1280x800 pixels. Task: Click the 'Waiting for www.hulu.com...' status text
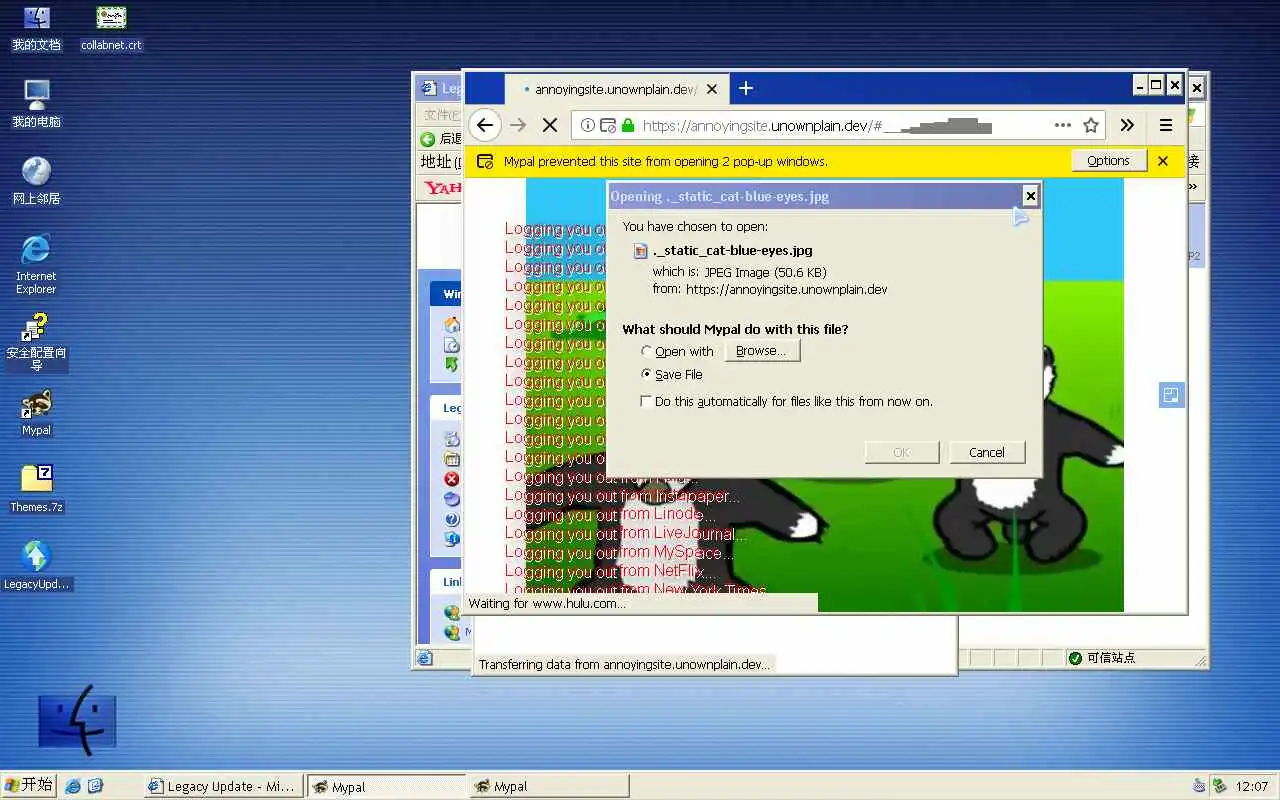tap(547, 603)
